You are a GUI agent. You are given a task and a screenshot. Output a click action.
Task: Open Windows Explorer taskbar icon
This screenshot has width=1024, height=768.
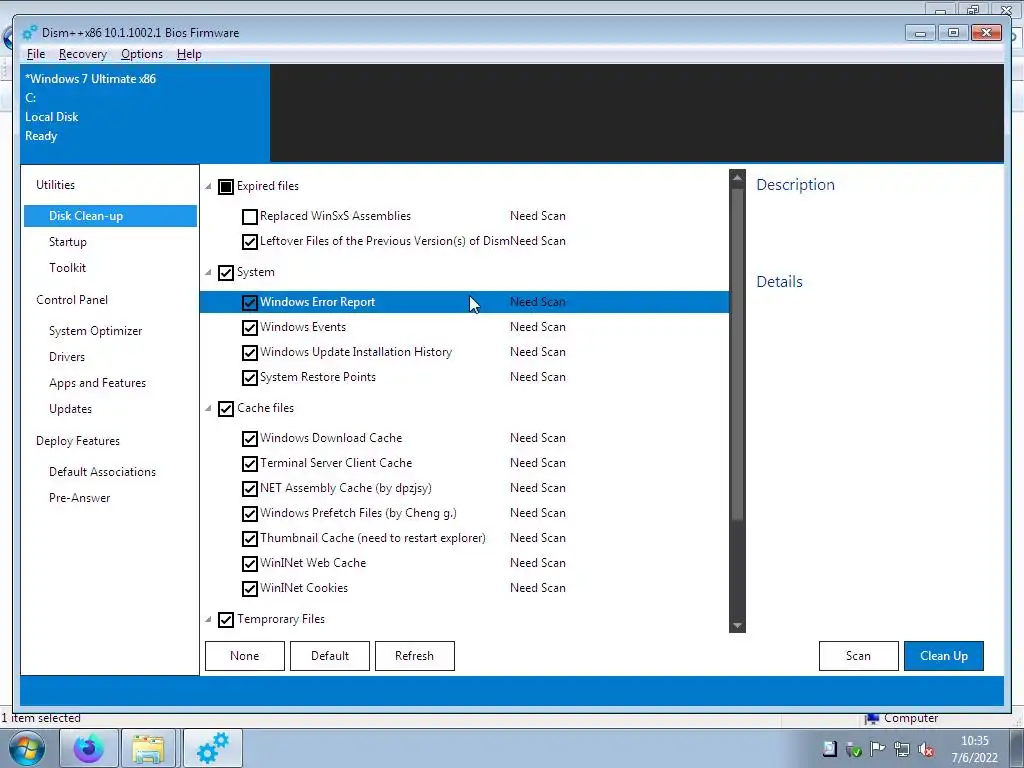pyautogui.click(x=148, y=749)
